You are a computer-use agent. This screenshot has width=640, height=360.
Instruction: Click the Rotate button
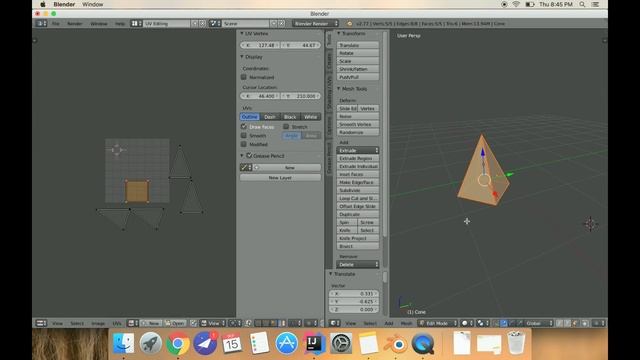coord(358,53)
